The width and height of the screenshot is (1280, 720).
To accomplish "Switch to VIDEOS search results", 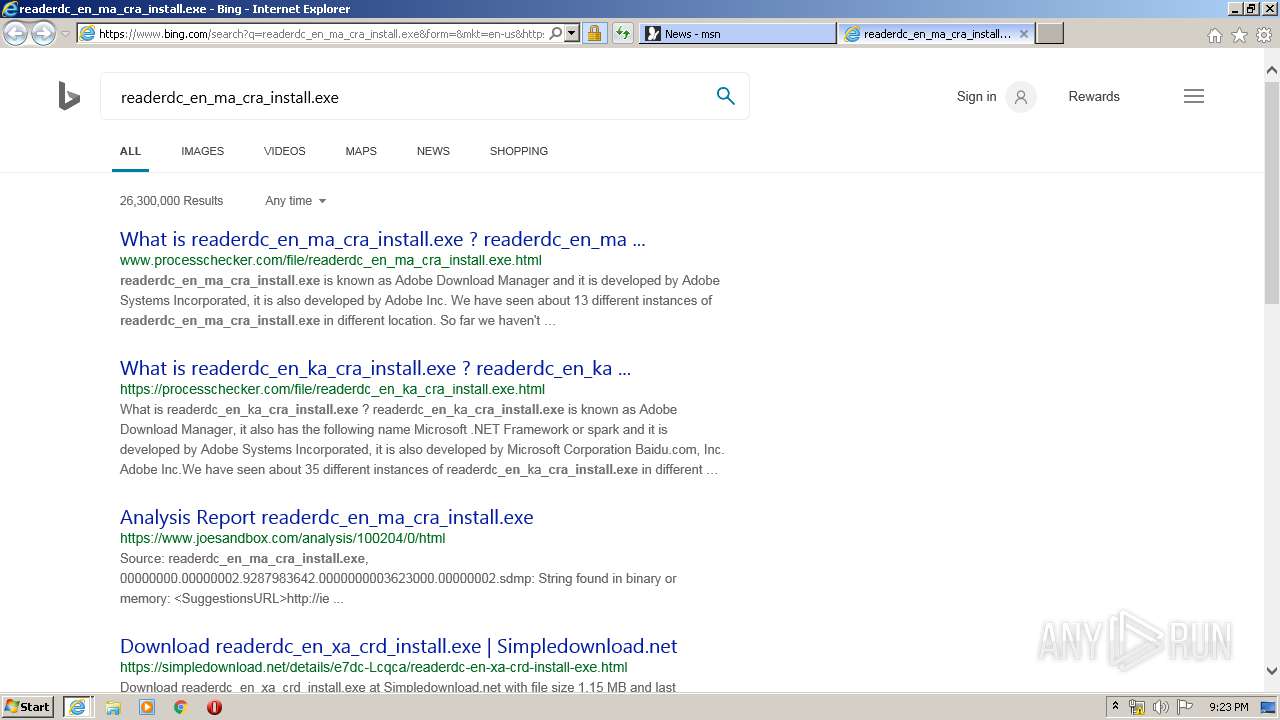I will [285, 151].
